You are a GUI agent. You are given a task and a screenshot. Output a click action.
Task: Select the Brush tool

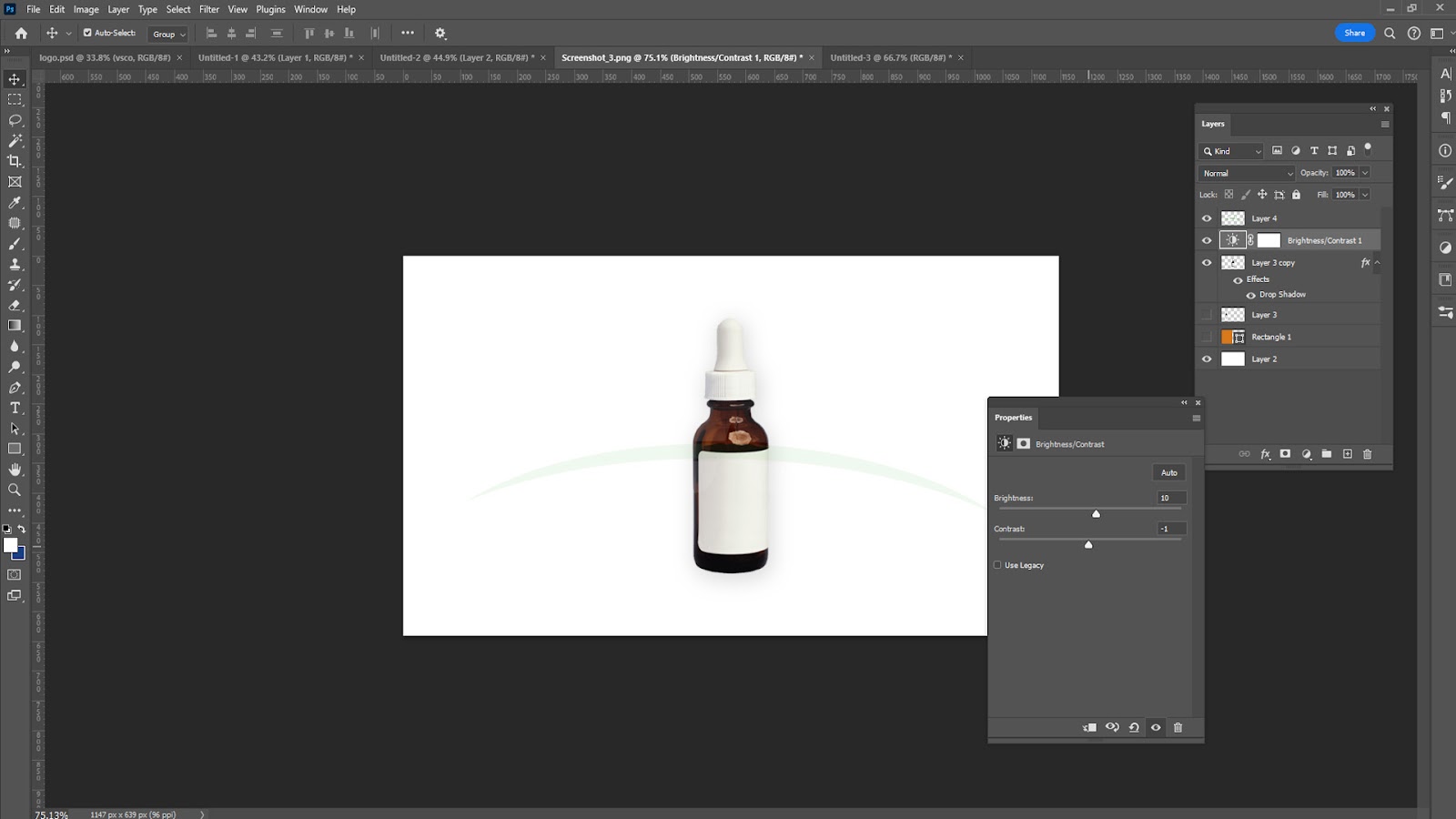tap(15, 244)
